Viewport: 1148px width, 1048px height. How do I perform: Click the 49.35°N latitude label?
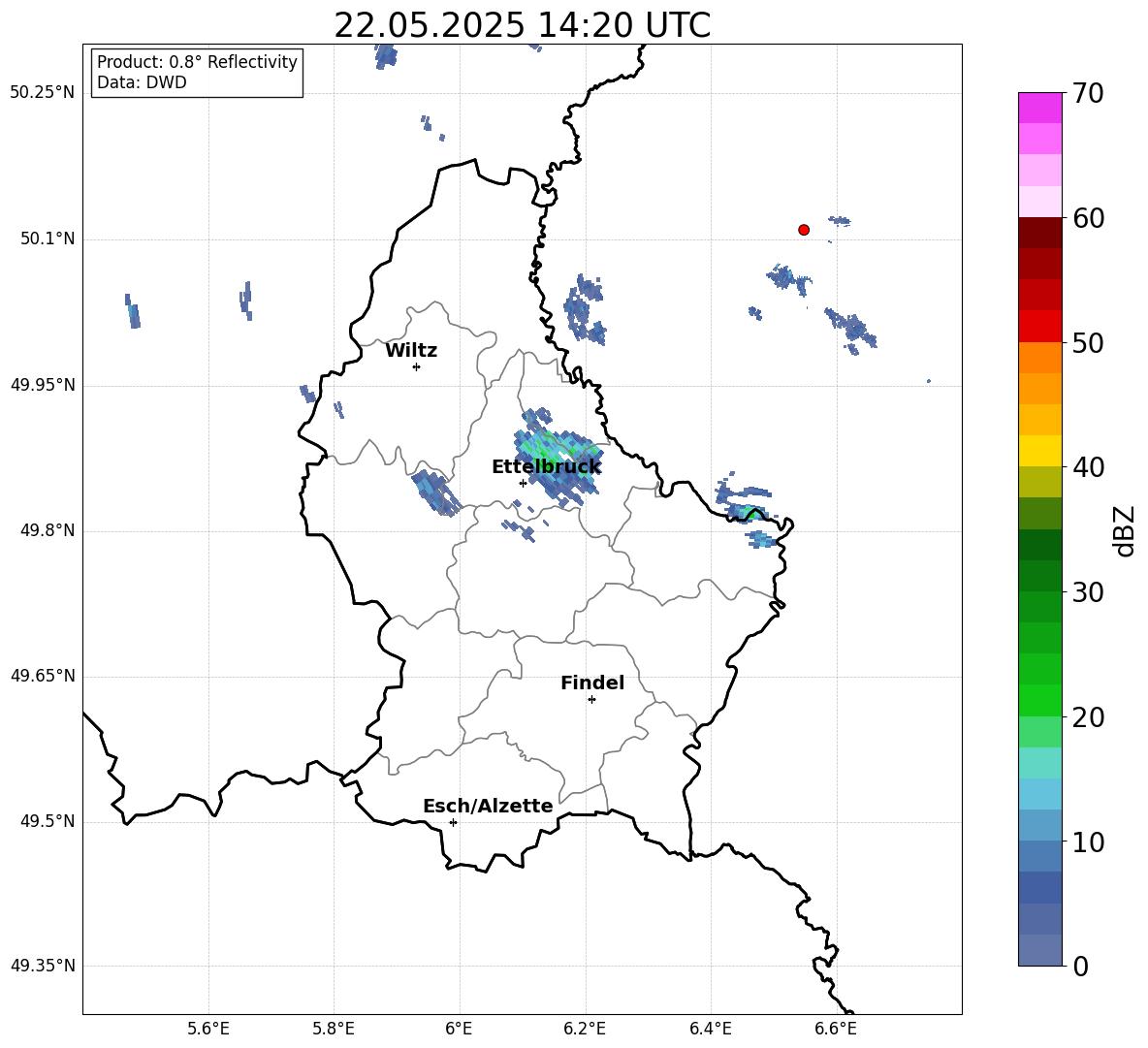tap(43, 966)
